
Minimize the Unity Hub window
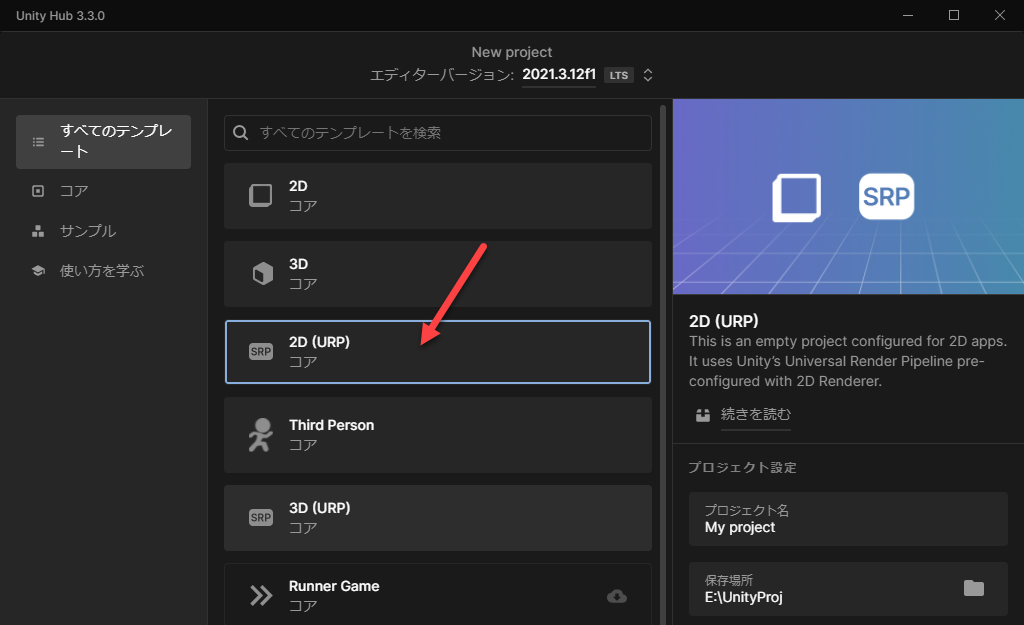point(908,15)
